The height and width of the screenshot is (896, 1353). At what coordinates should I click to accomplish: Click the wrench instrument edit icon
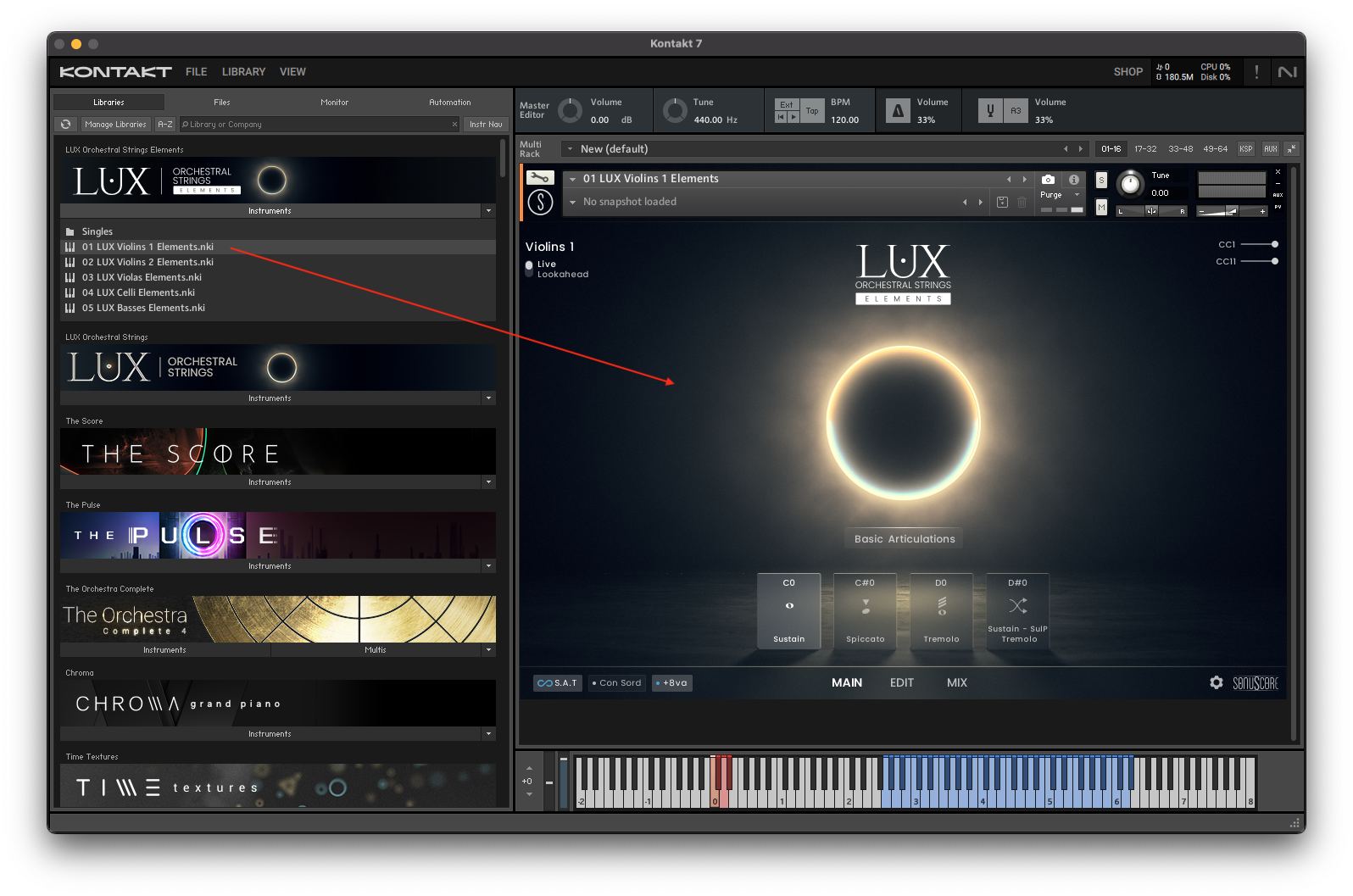pos(540,178)
